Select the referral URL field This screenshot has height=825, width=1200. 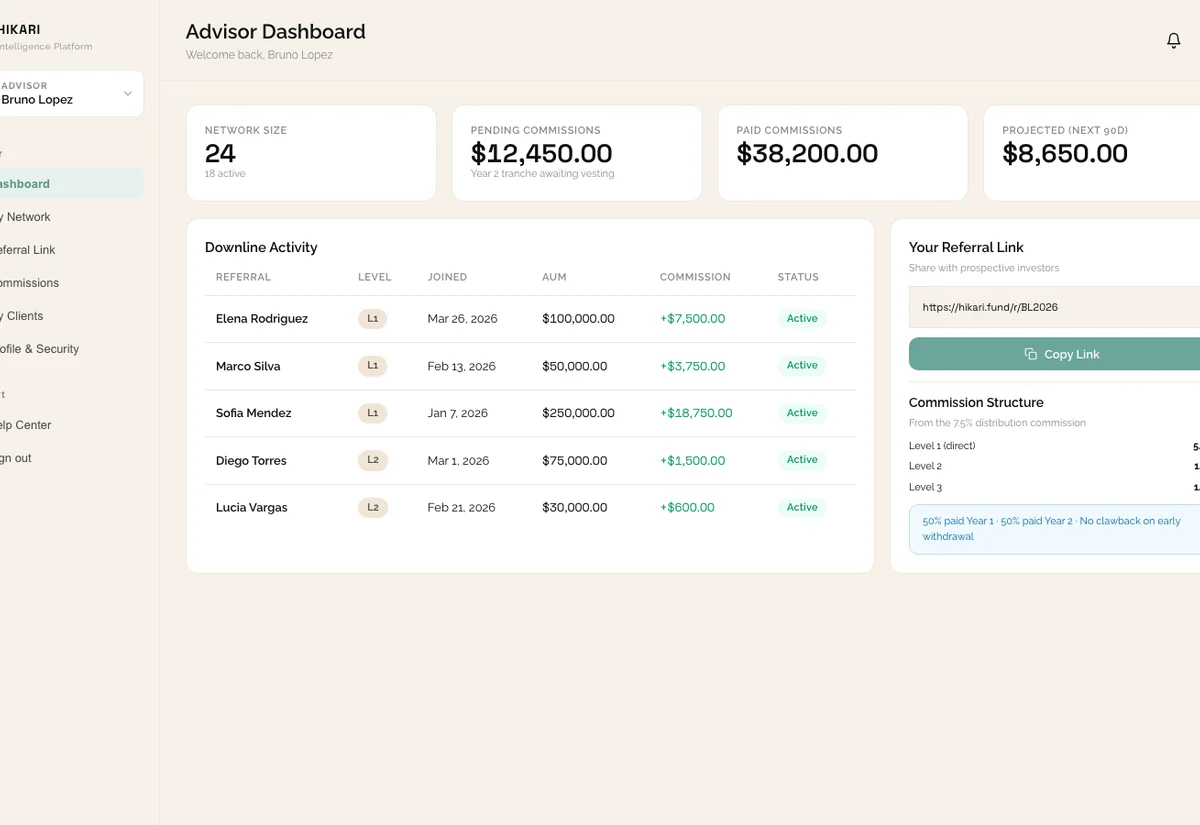click(1054, 307)
